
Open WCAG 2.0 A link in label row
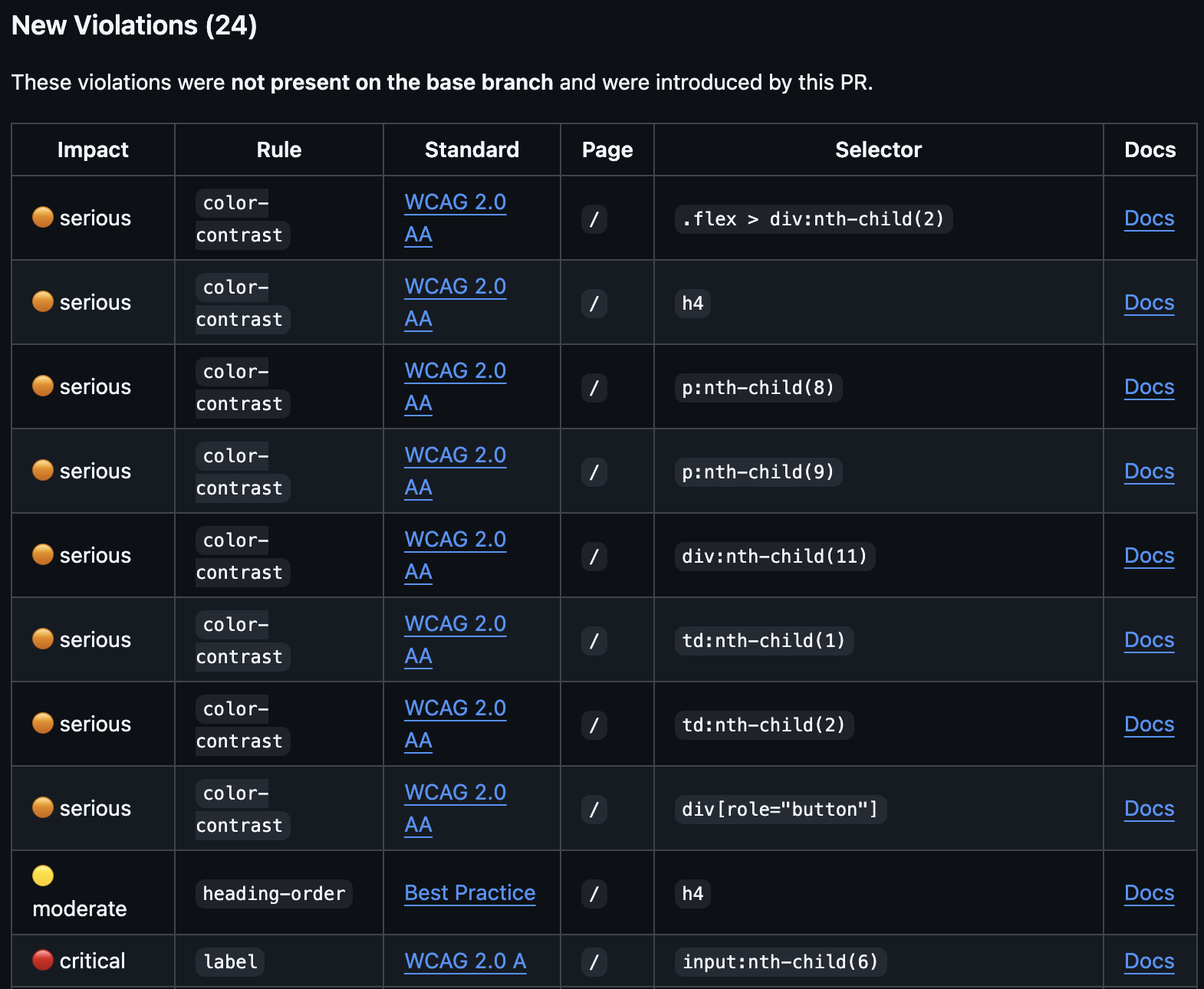pos(465,961)
